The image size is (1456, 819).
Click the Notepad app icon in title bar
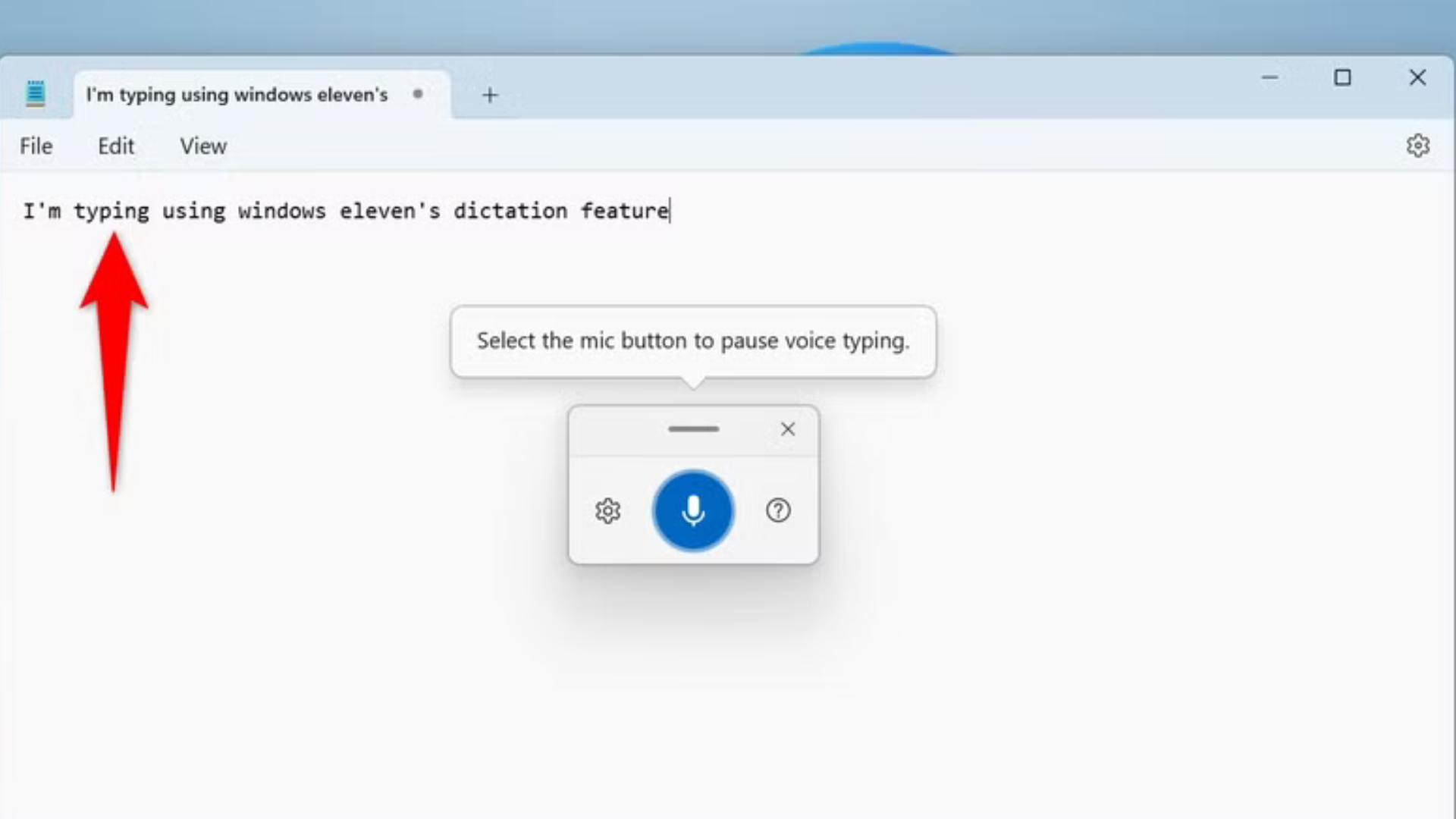pyautogui.click(x=35, y=94)
